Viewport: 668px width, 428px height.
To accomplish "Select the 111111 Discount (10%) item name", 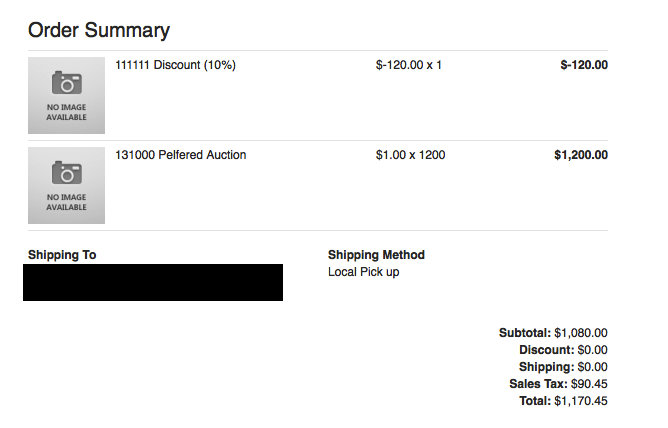I will tap(175, 65).
